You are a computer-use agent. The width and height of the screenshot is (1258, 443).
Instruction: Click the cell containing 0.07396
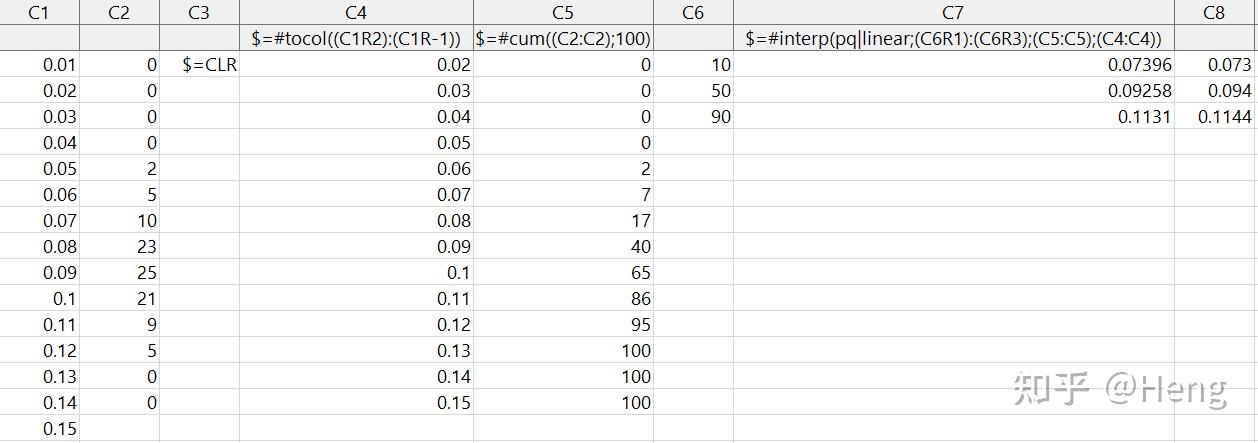pos(953,65)
